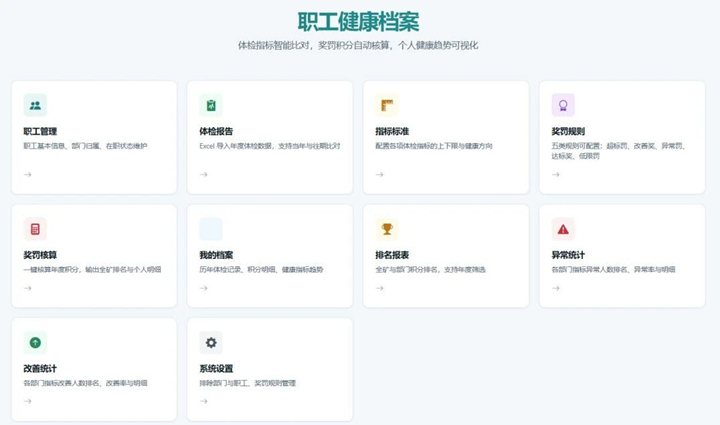Click the arrow under 奖罚规则 card

click(x=556, y=174)
